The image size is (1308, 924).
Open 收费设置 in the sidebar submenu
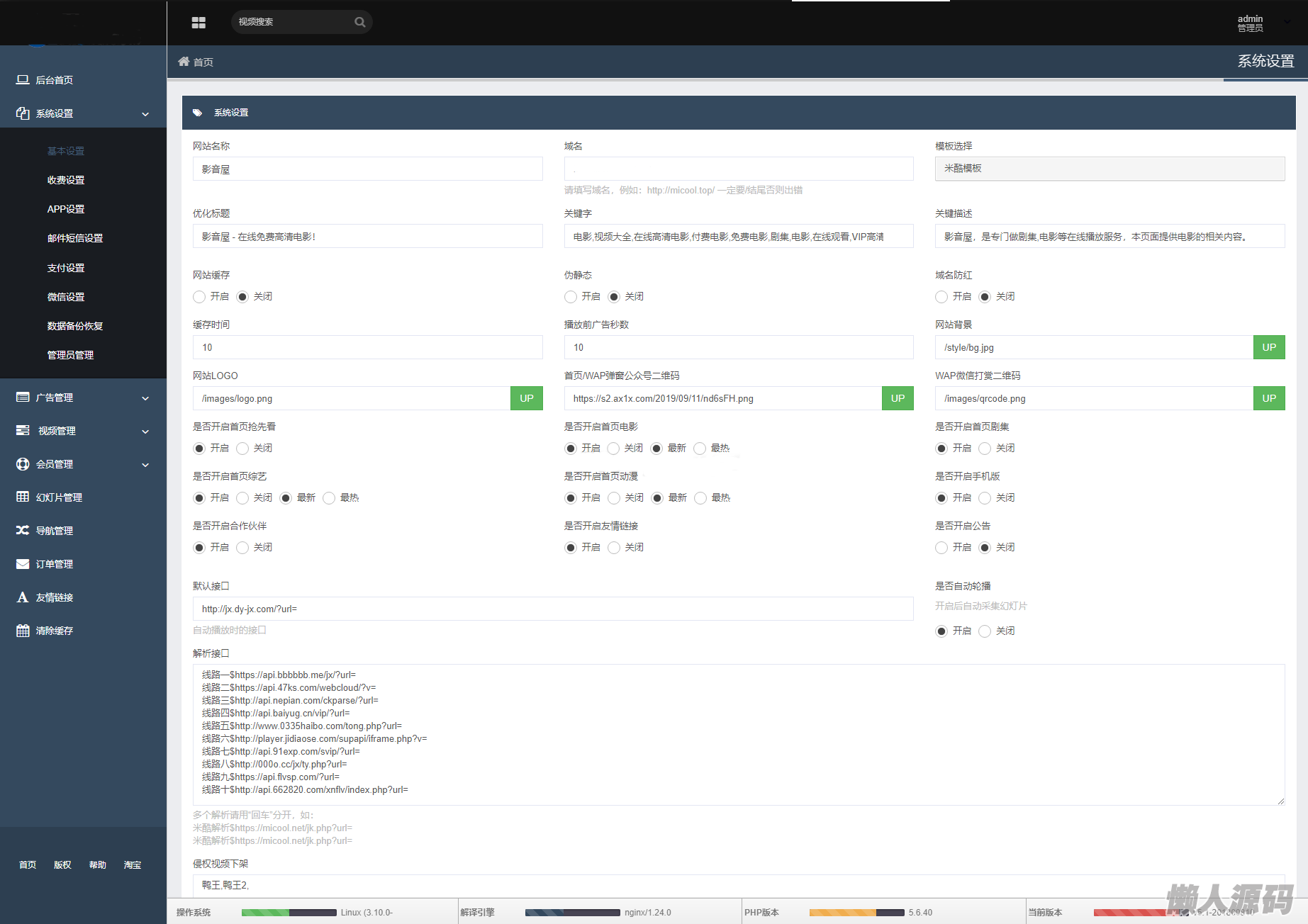[x=66, y=180]
